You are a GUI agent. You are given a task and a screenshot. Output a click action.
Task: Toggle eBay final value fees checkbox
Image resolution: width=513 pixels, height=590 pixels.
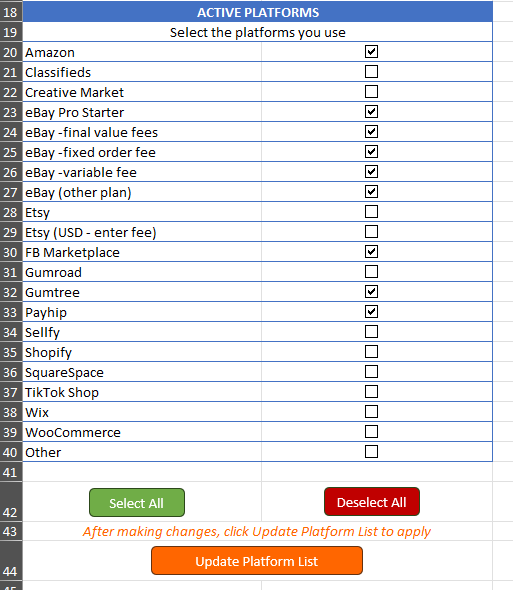pyautogui.click(x=371, y=132)
